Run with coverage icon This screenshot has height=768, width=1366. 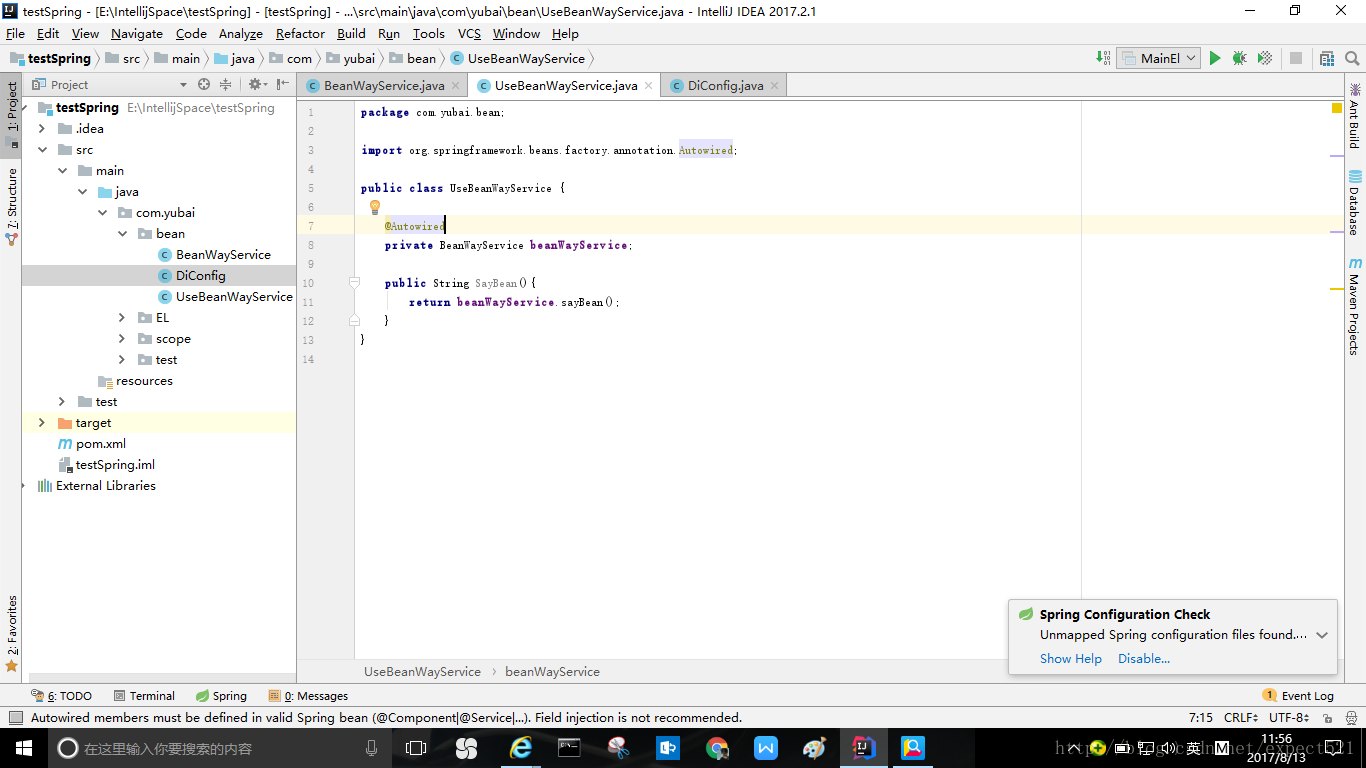pyautogui.click(x=1265, y=58)
